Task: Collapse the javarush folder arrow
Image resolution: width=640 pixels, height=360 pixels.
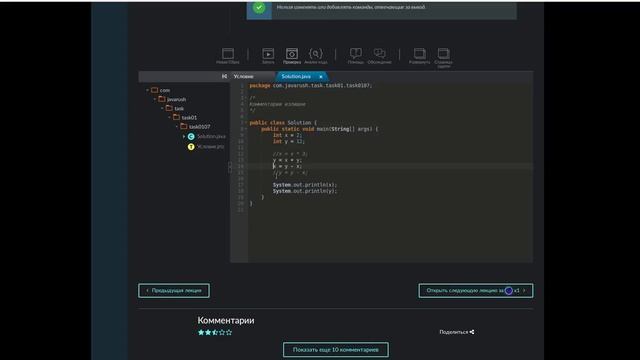Action: tap(155, 99)
